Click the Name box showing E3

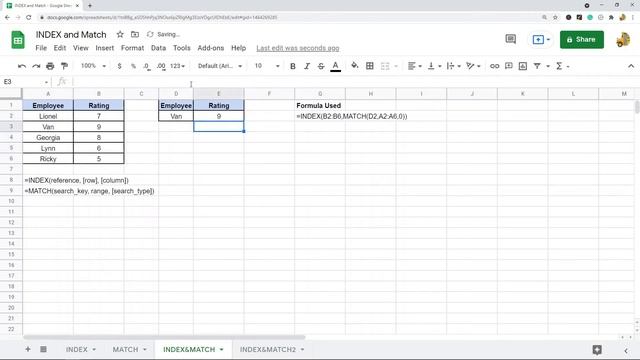25,82
